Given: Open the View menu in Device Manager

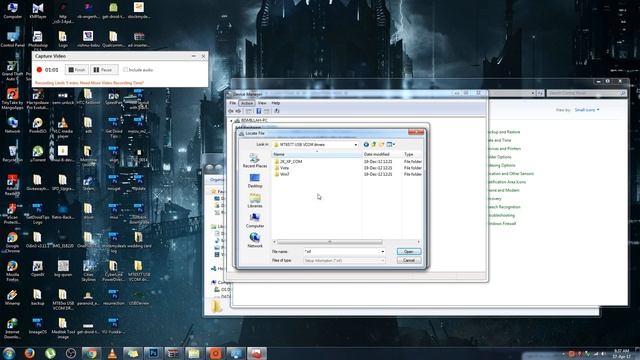Looking at the screenshot, I should tap(262, 103).
